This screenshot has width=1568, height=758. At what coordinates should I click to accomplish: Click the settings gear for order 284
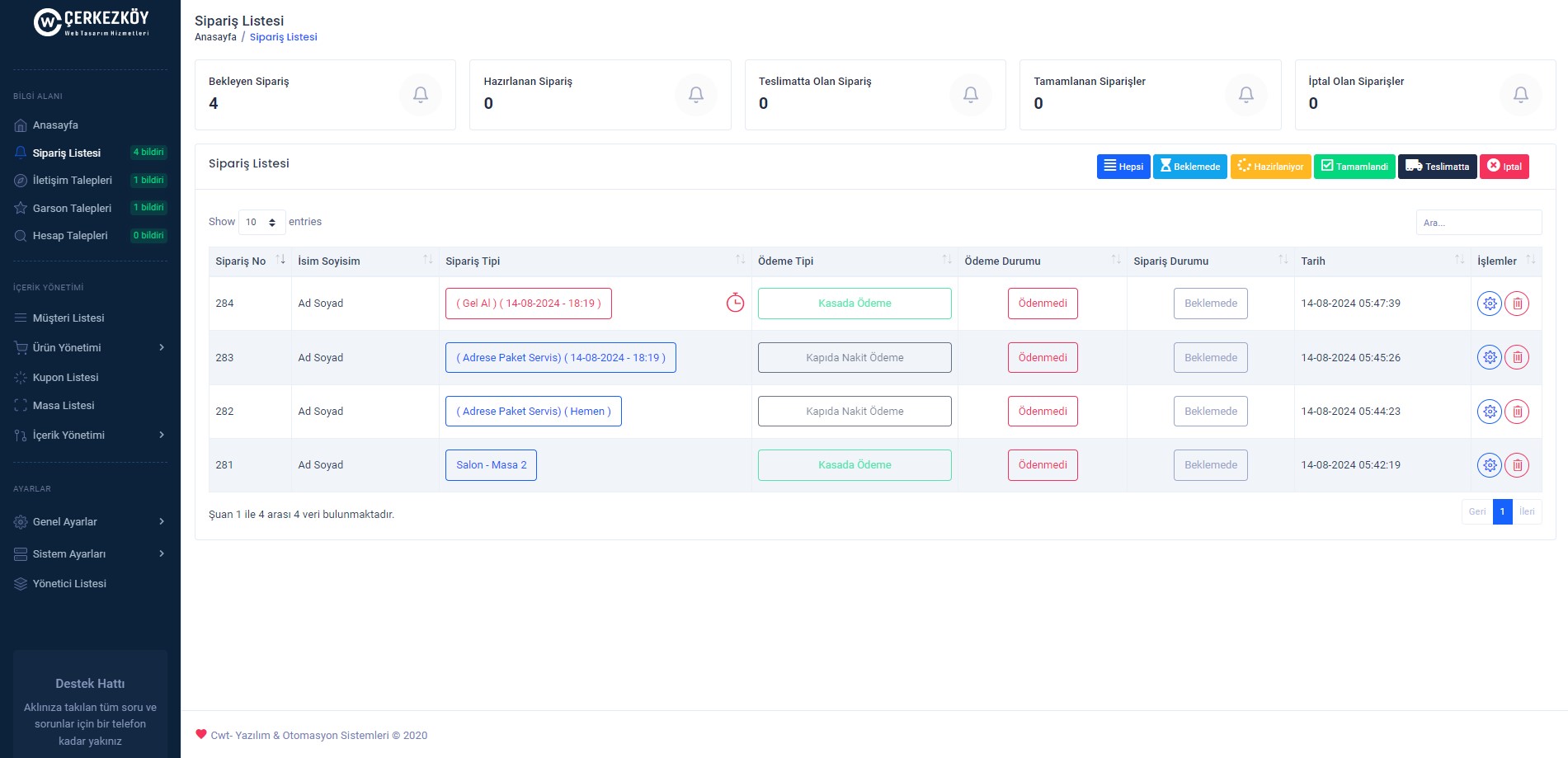coord(1489,304)
